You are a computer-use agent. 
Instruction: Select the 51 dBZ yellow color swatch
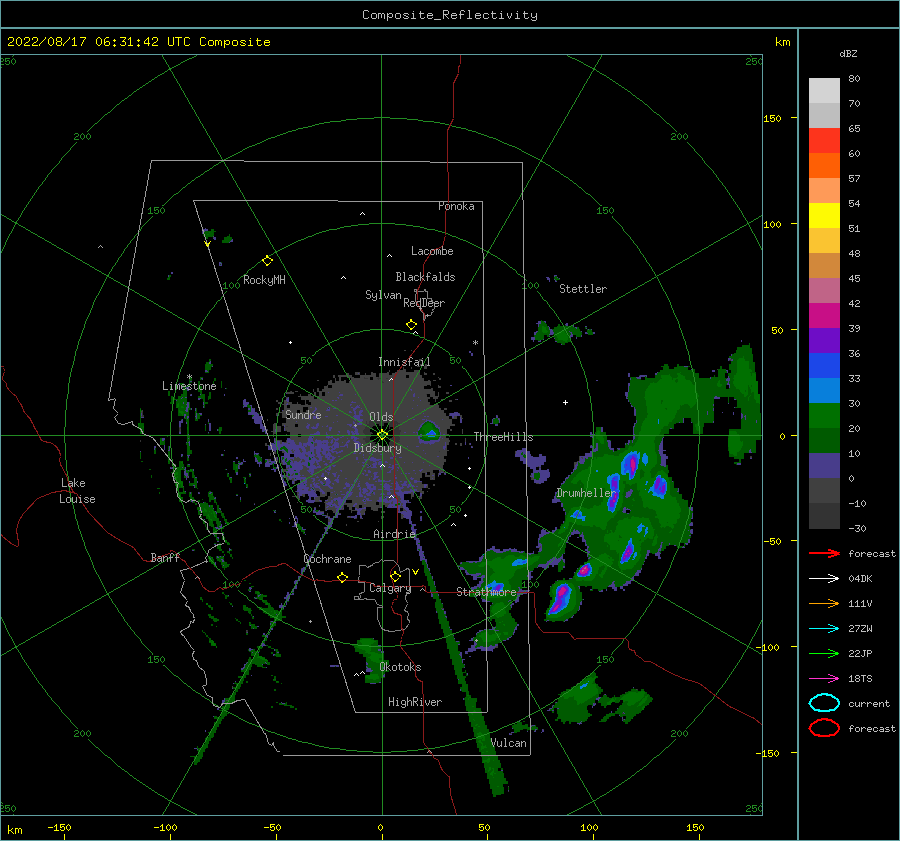824,216
